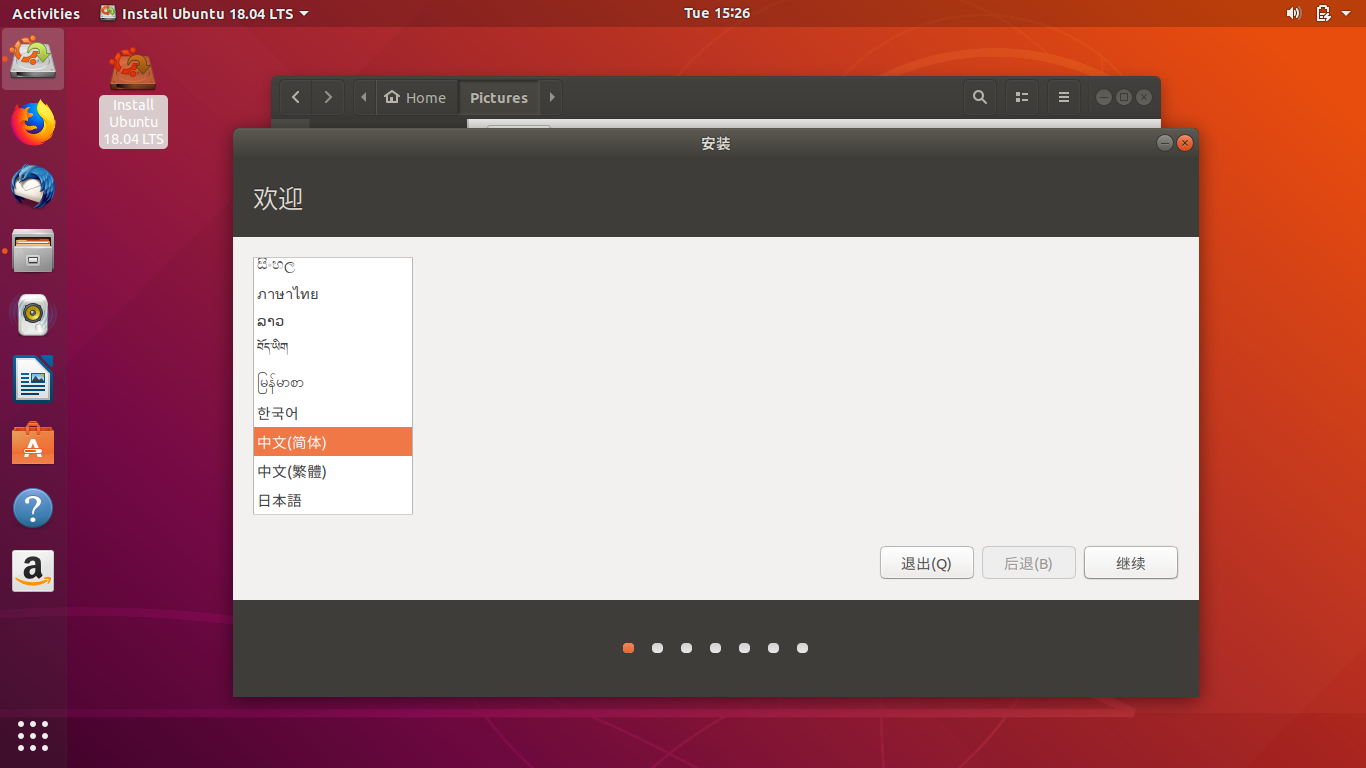Click the Files path bar right arrow
The width and height of the screenshot is (1366, 768).
tap(552, 97)
